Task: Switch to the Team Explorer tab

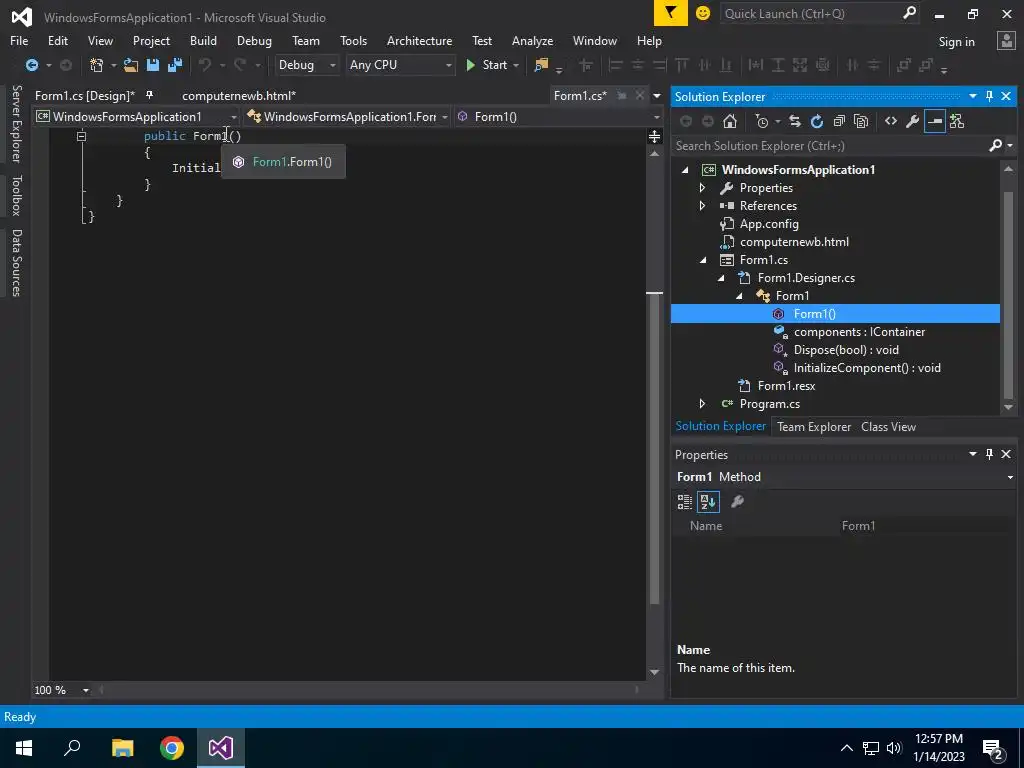Action: (x=814, y=426)
